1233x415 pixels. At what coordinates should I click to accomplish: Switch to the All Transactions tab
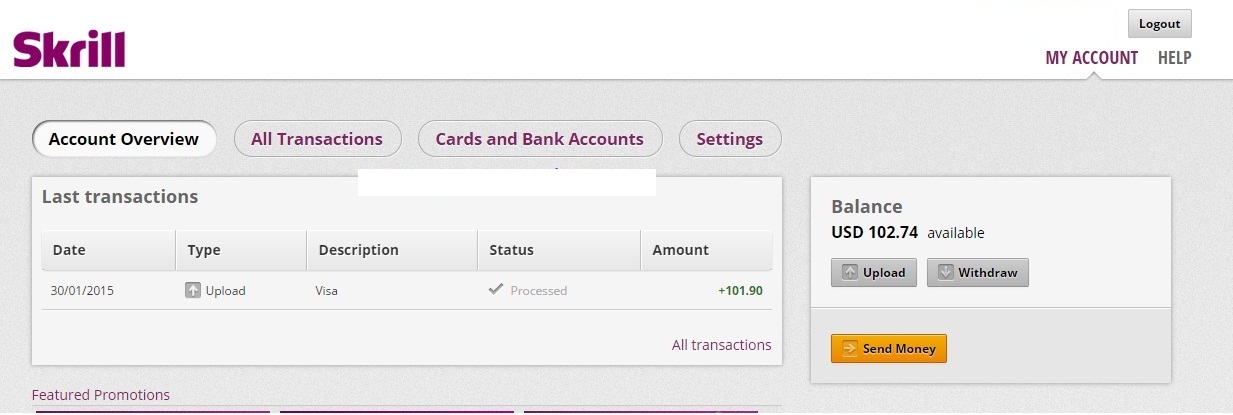(x=317, y=139)
